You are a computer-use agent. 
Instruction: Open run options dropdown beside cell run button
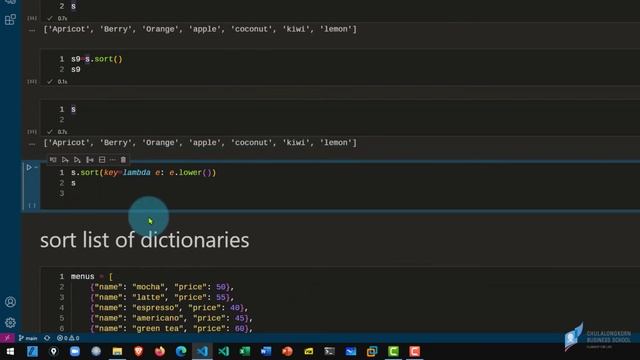pos(36,167)
